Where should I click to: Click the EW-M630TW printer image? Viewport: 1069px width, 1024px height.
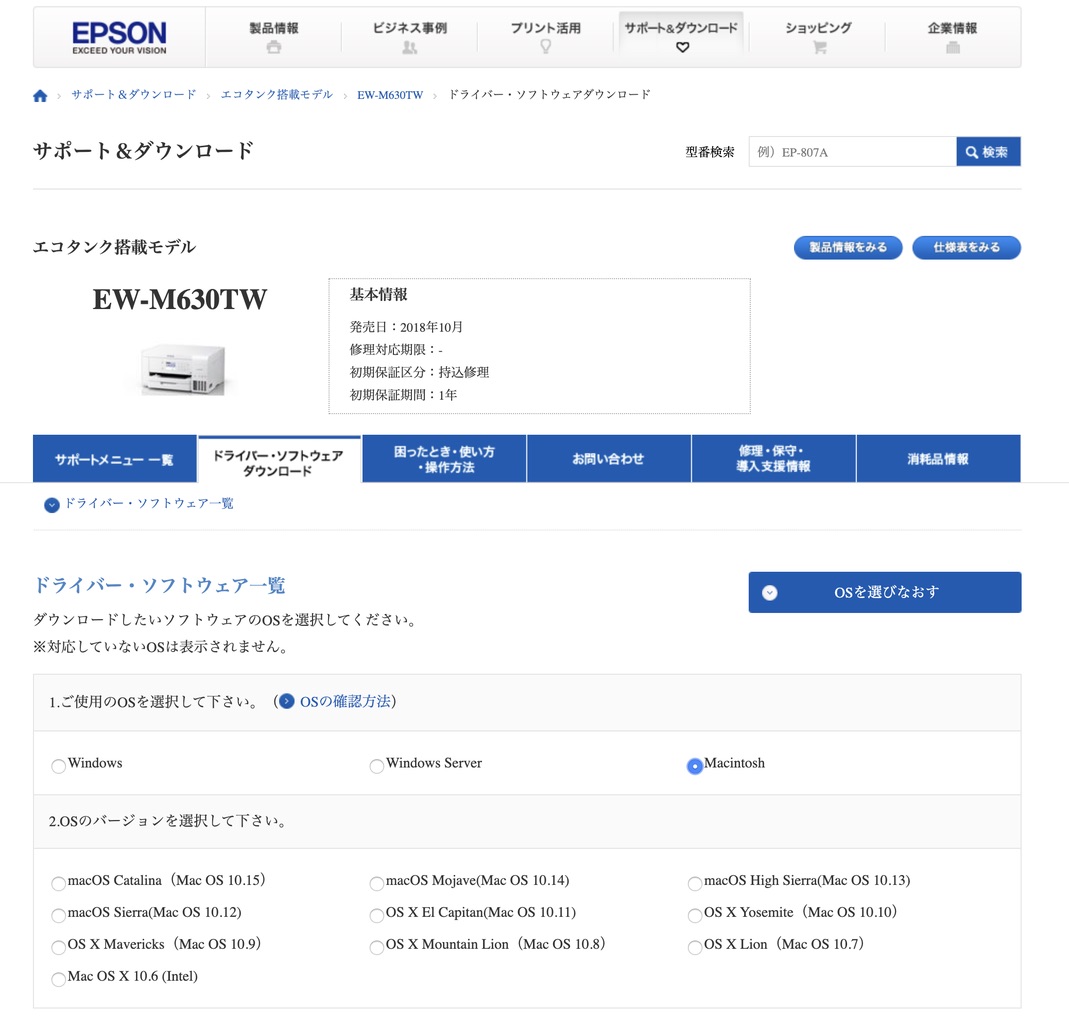[183, 370]
